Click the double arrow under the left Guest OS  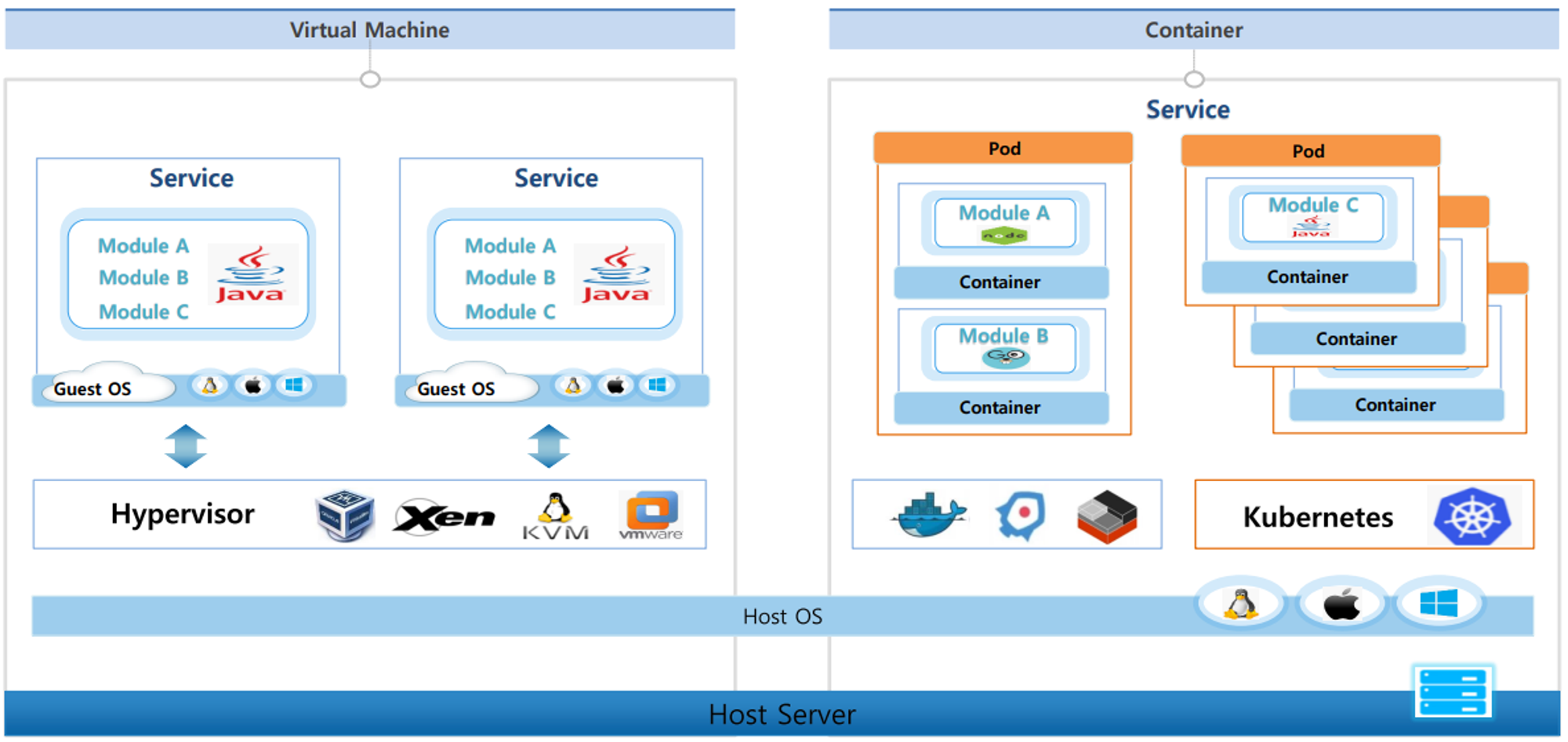click(186, 447)
